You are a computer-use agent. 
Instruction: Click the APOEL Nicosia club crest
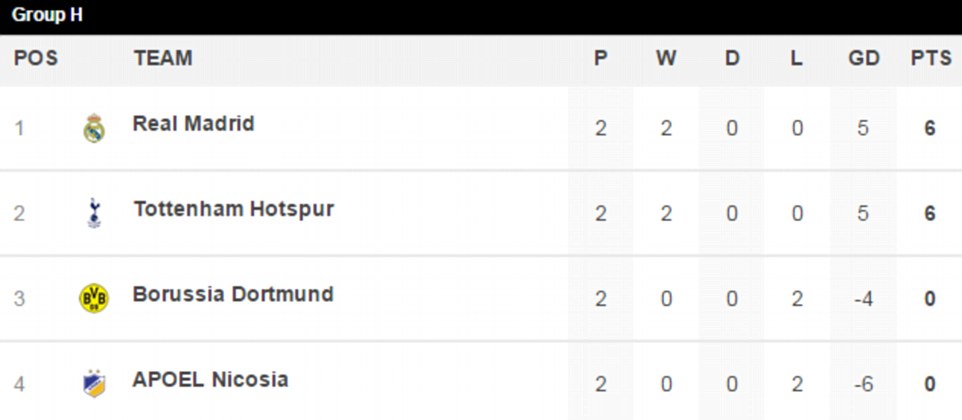94,382
